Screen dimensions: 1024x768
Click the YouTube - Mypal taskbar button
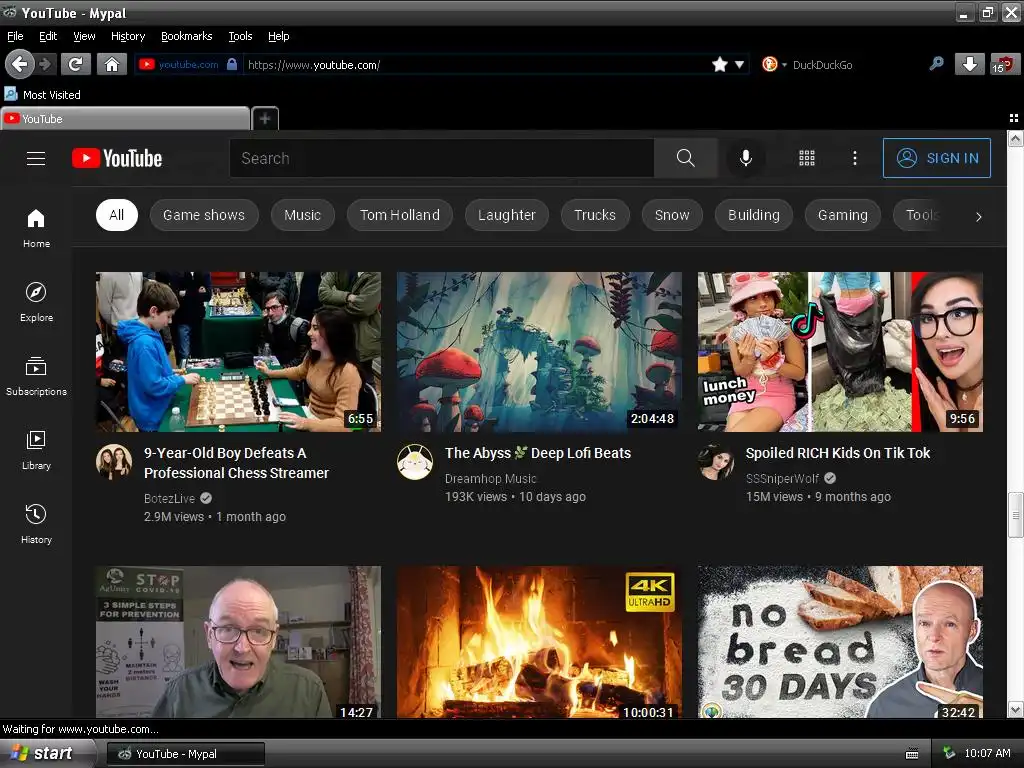click(186, 754)
